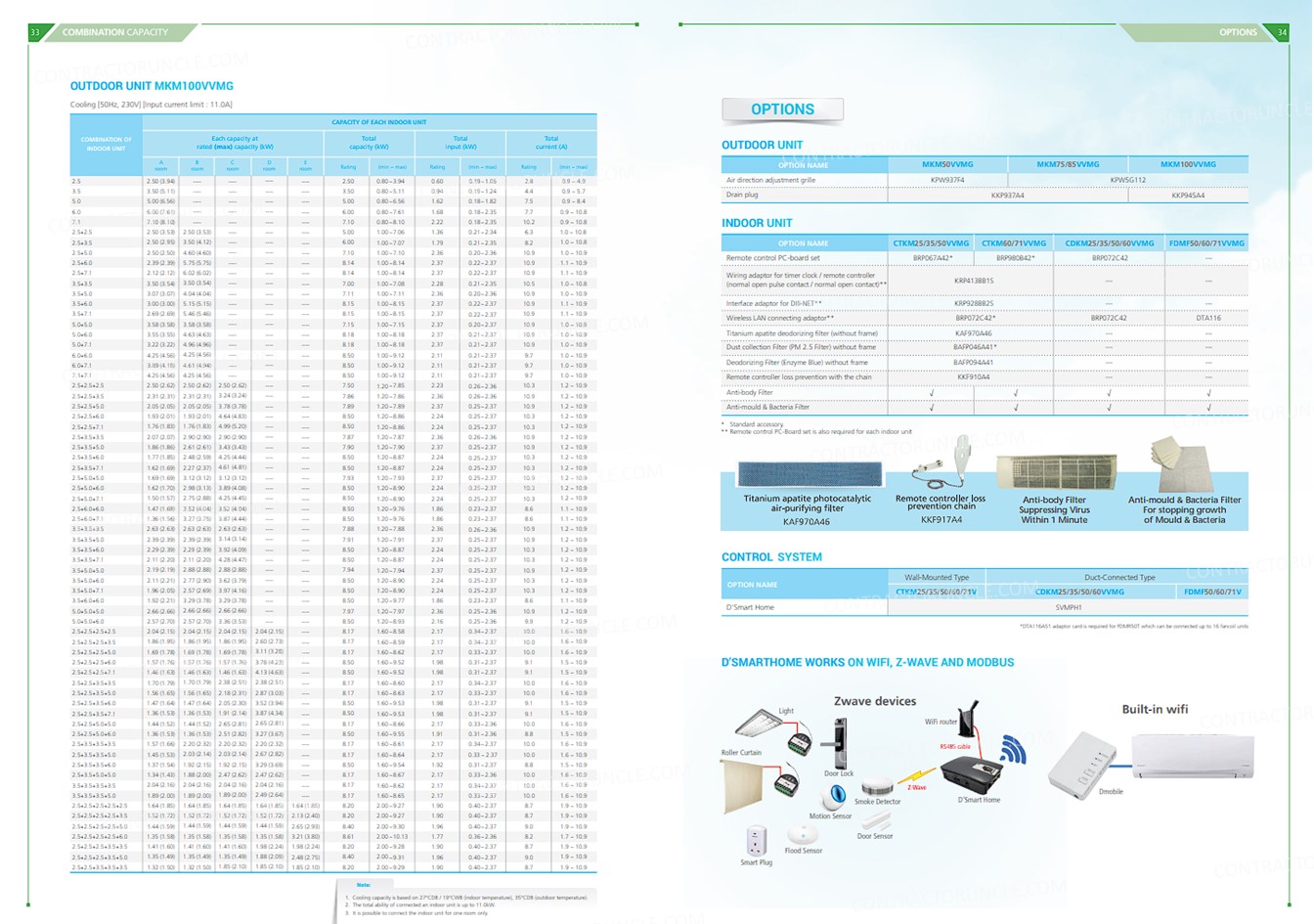Click the SVMPH1 D'Smart Home code

point(1069,607)
